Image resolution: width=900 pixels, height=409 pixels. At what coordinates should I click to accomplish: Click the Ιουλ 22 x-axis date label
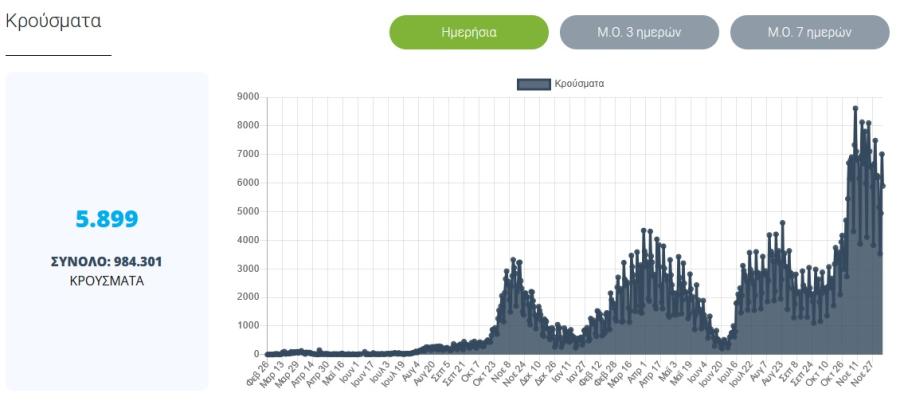click(x=740, y=375)
